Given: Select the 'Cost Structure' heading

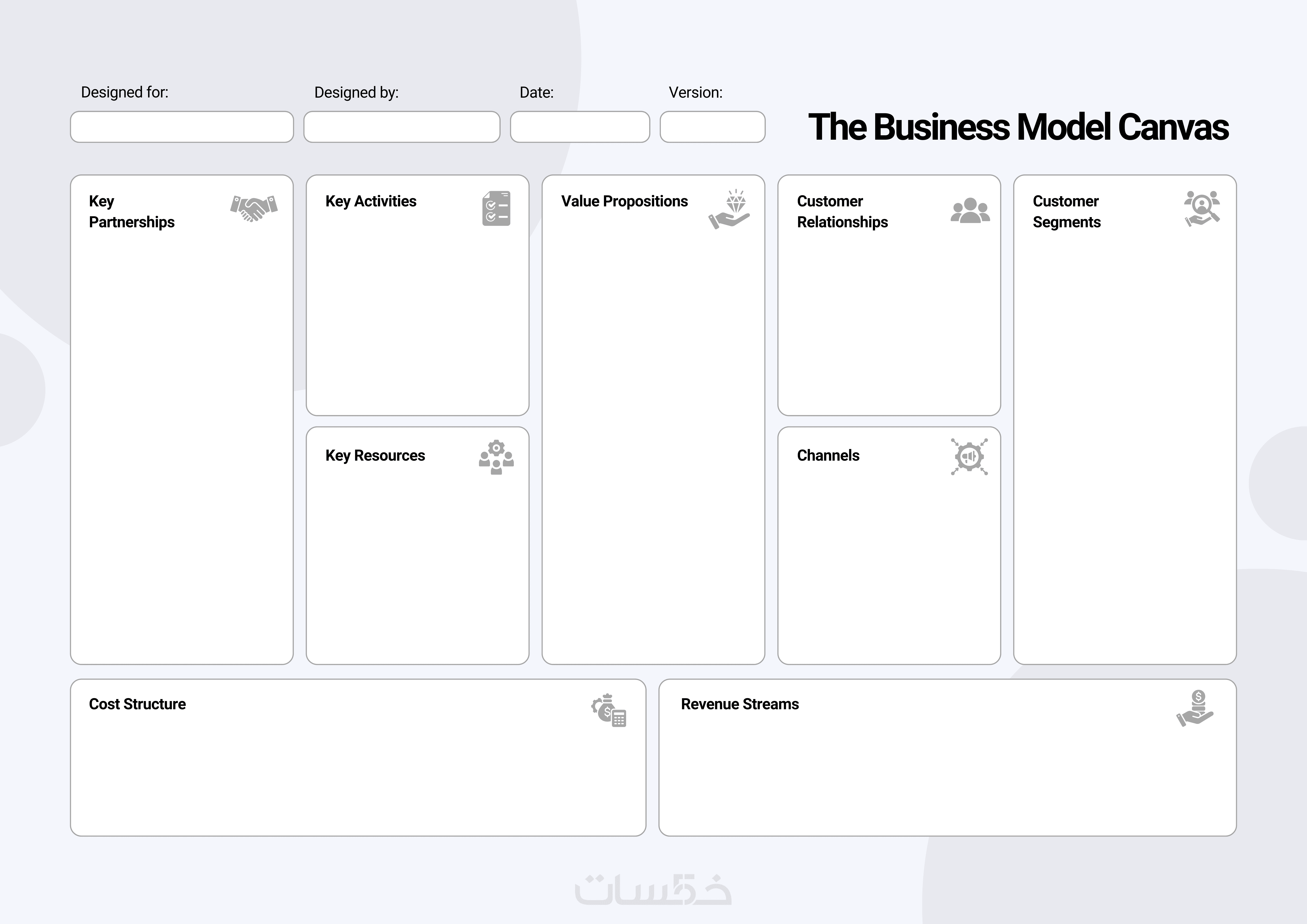Looking at the screenshot, I should 137,704.
